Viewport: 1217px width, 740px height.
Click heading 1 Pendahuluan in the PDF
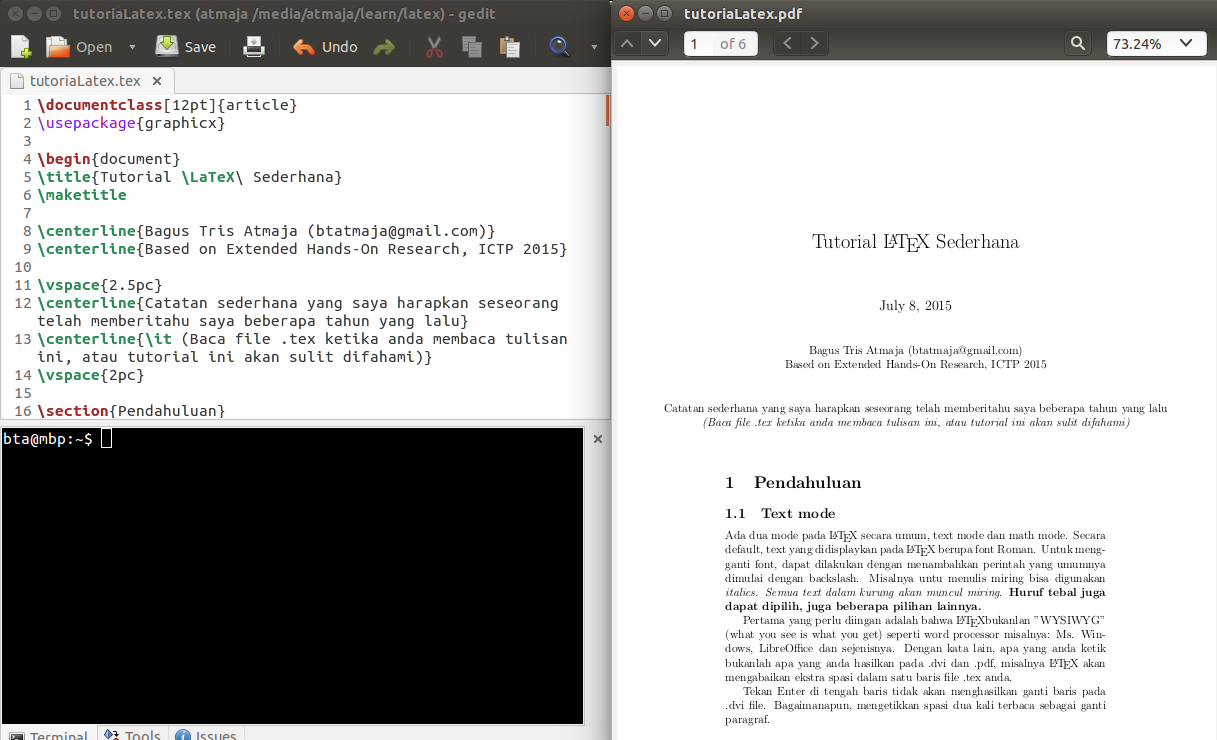pos(793,483)
